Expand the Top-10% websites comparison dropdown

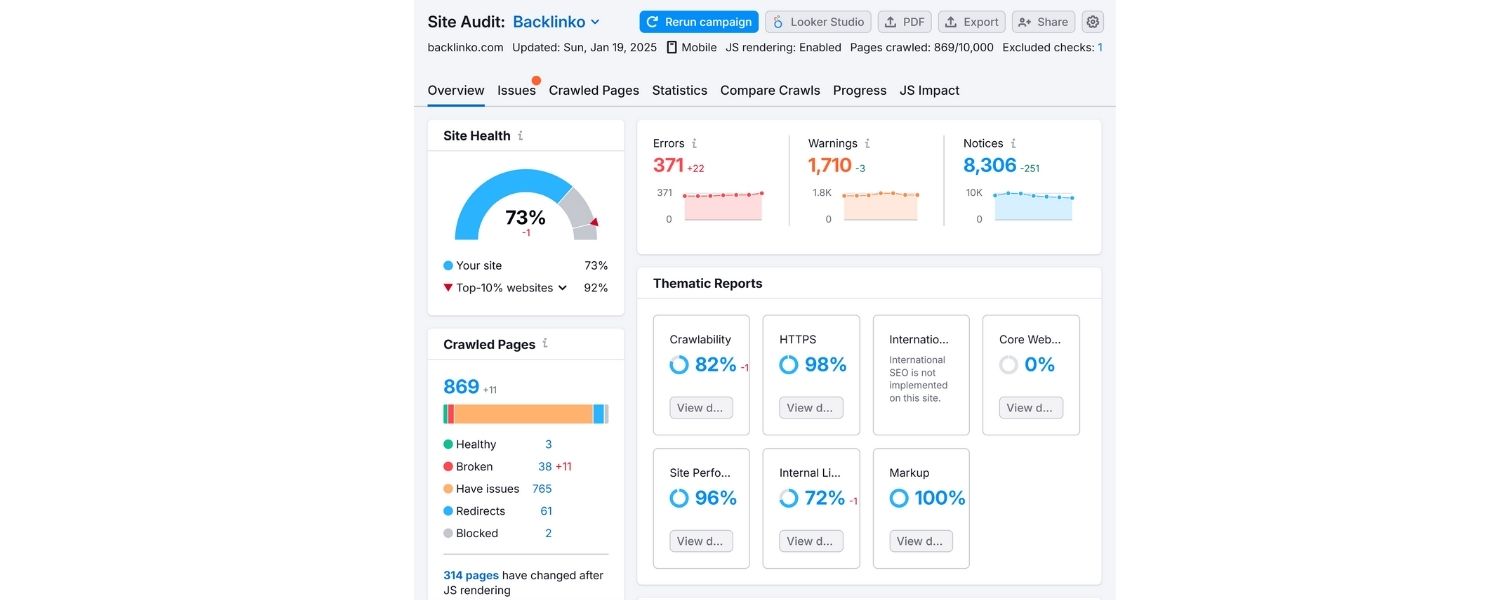click(563, 288)
